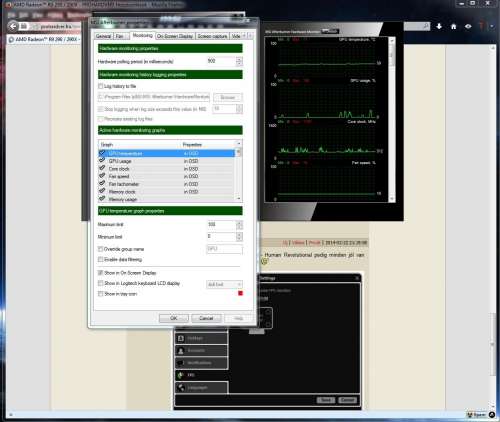Toggle the Core clock graph checkmark
500x422 pixels.
click(x=102, y=168)
